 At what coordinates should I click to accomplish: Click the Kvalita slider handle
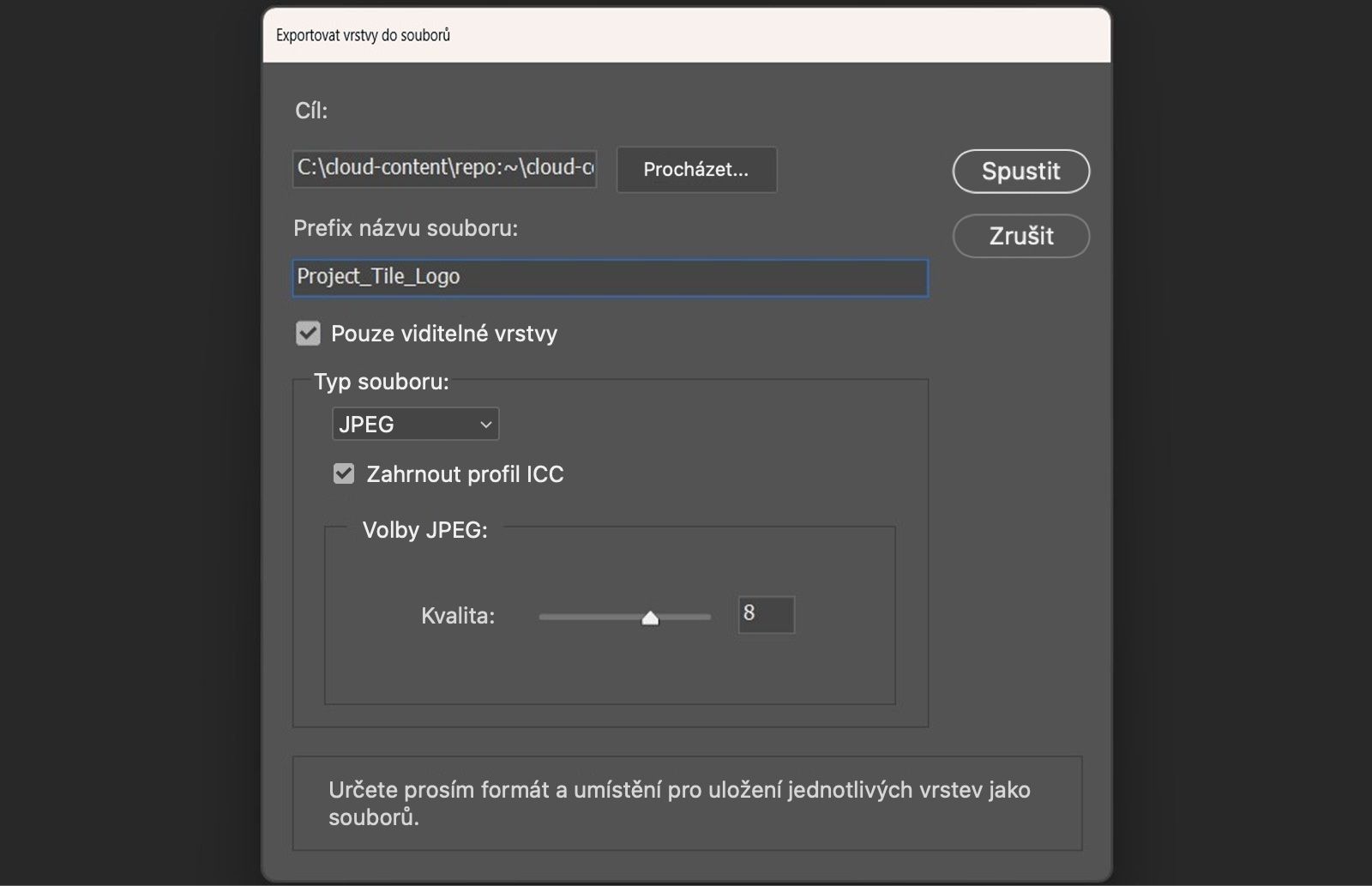[x=650, y=616]
